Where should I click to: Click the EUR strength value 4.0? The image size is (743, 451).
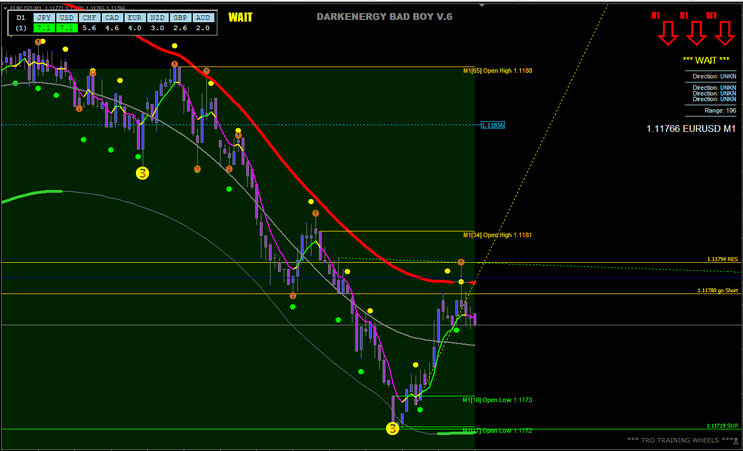click(135, 29)
